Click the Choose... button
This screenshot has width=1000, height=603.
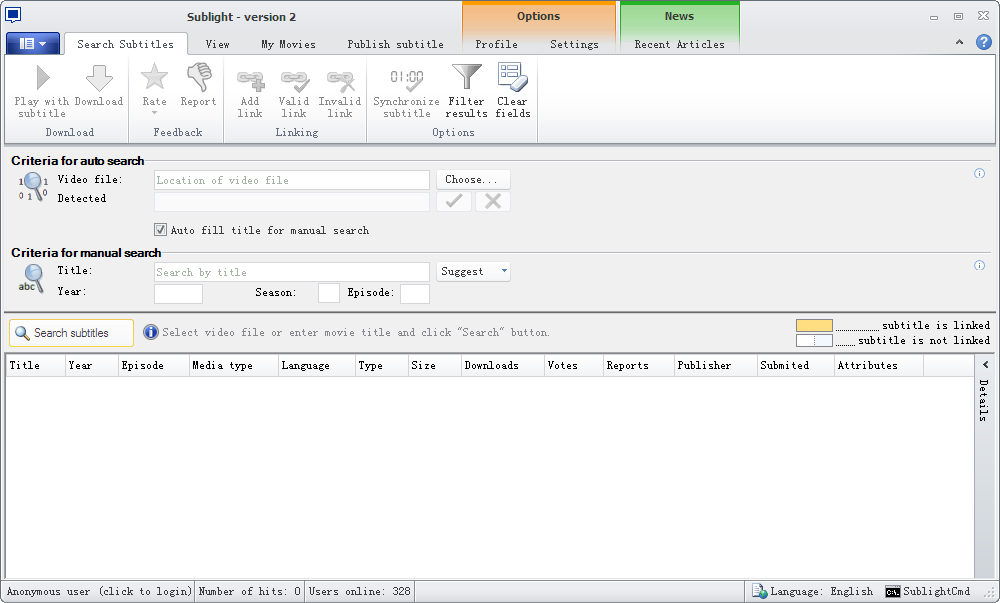[x=473, y=180]
